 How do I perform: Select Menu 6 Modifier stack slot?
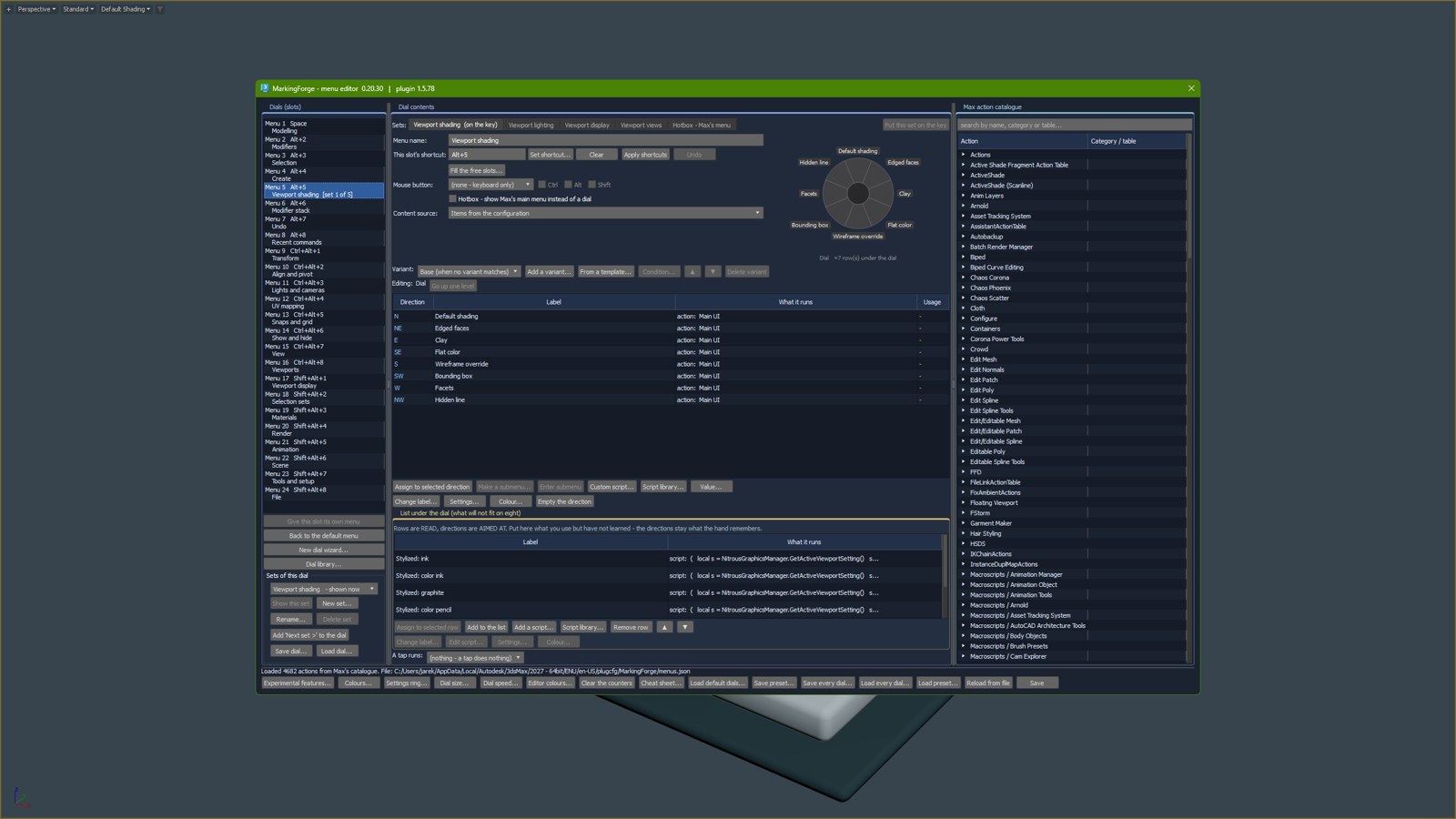pos(323,207)
